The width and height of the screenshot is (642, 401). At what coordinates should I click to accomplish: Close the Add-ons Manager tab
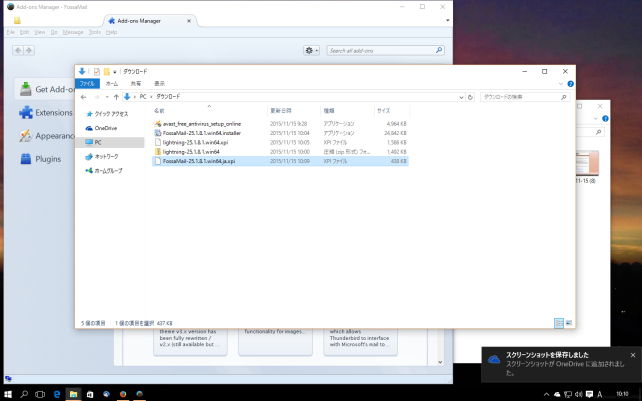click(189, 20)
